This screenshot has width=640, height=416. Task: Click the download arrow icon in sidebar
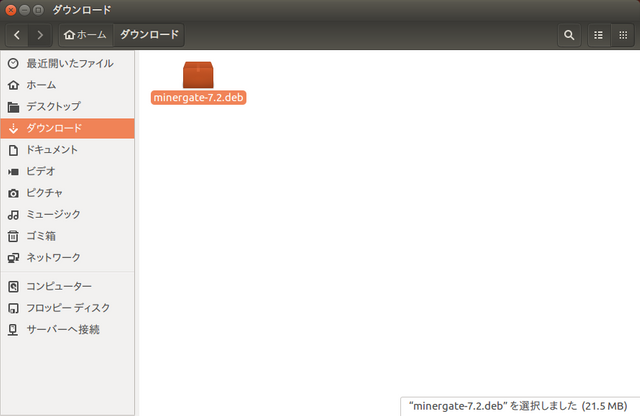[x=13, y=128]
